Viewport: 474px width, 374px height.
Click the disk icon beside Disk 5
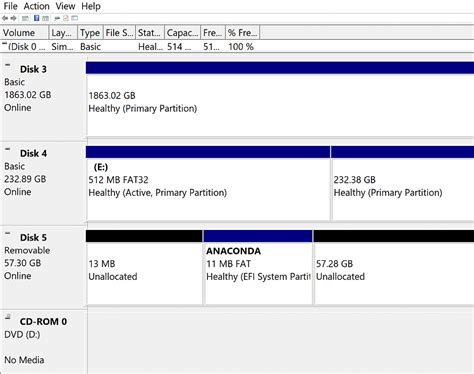(x=8, y=233)
